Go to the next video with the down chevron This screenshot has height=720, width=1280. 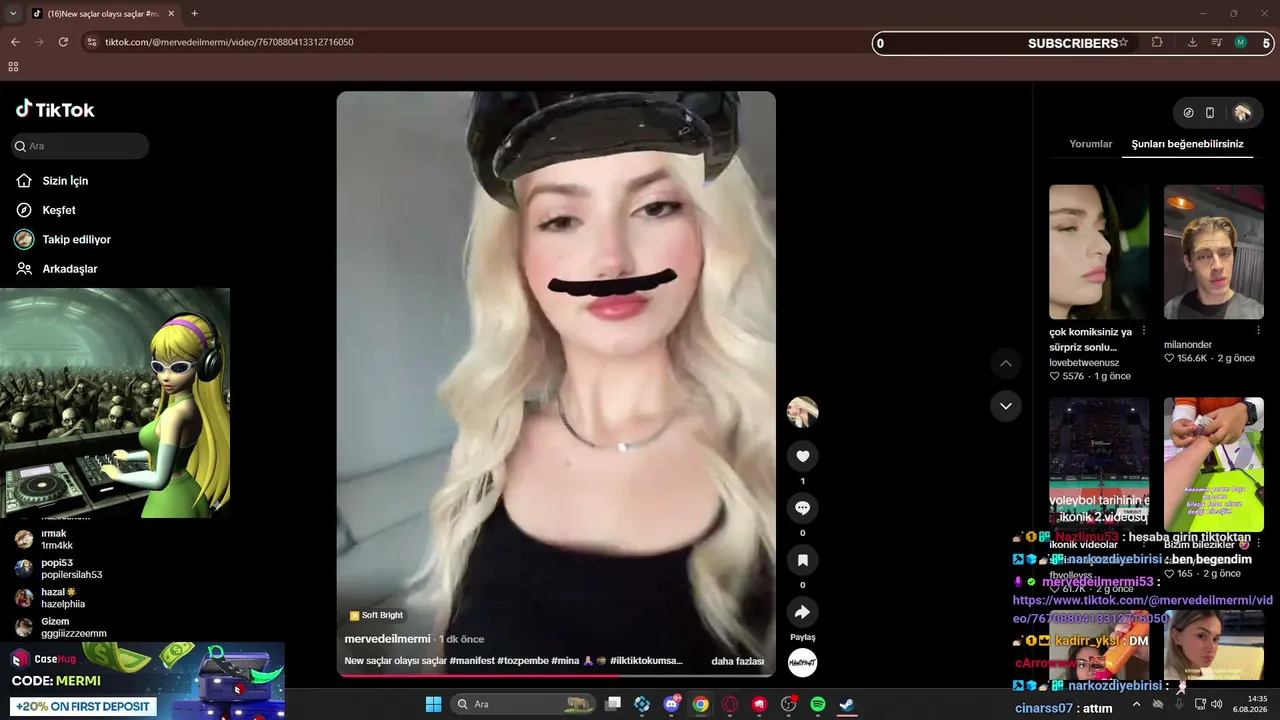(x=1005, y=406)
